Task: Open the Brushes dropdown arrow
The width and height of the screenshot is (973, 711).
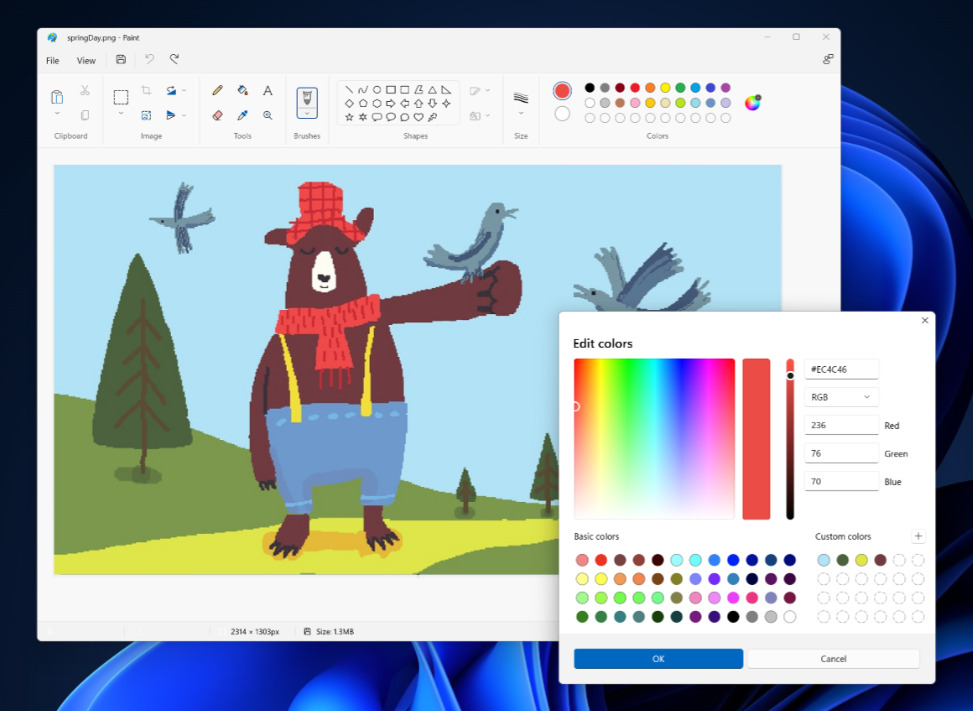Action: click(x=307, y=114)
